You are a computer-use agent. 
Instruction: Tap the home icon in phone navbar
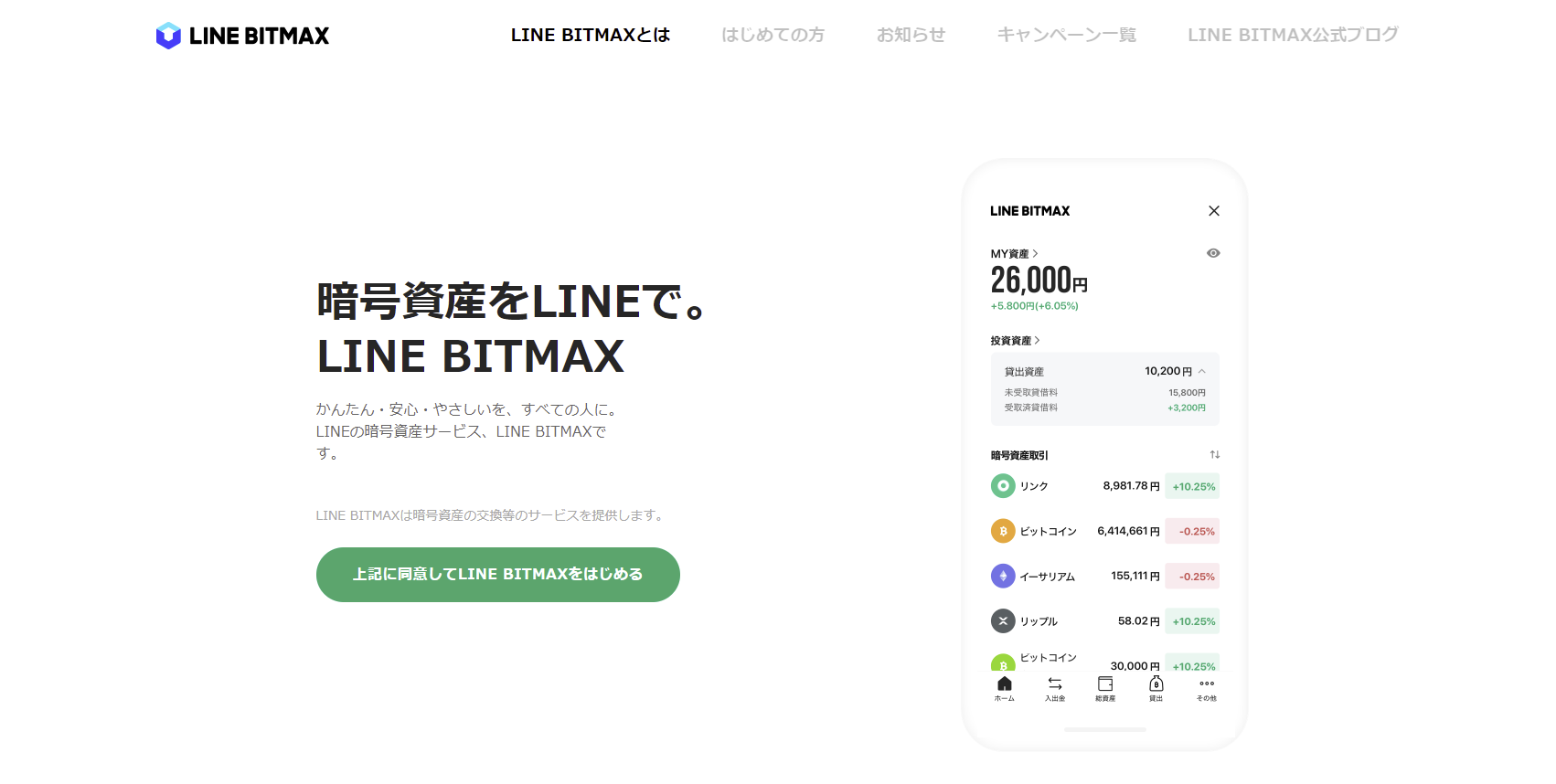coord(1005,683)
